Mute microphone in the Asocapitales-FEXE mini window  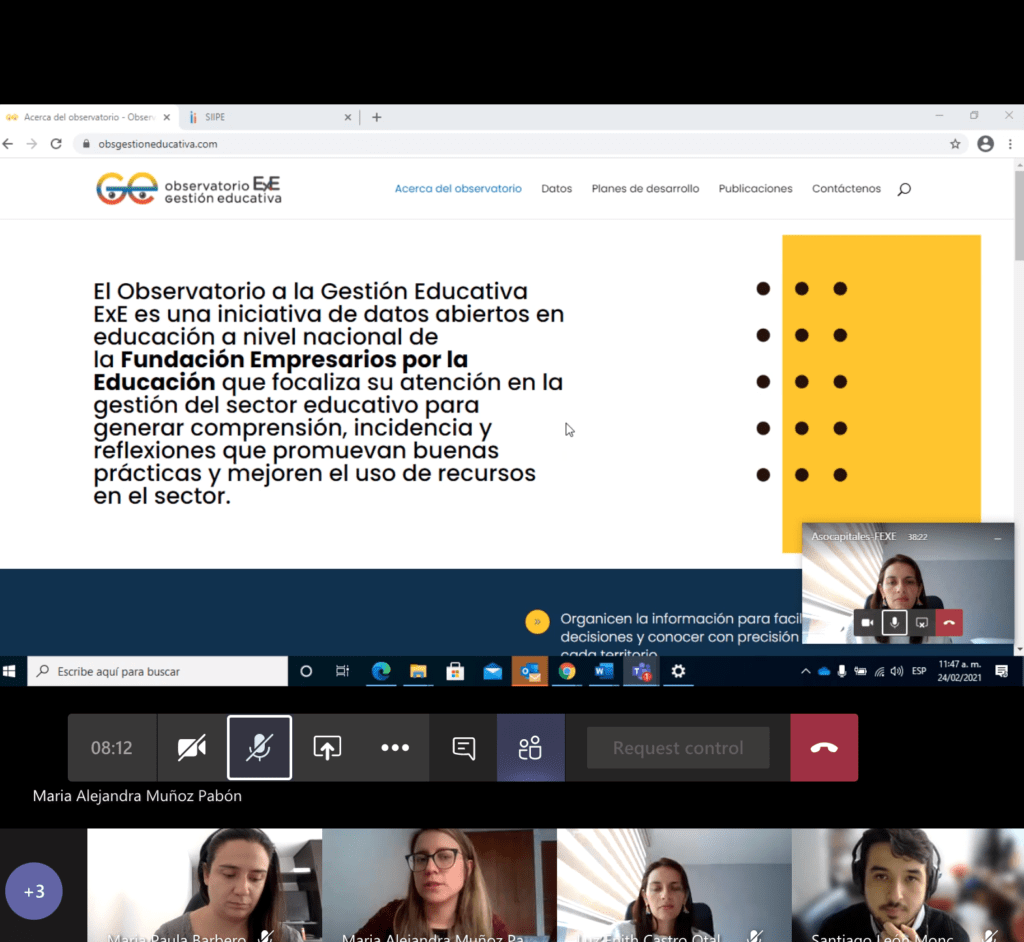894,623
